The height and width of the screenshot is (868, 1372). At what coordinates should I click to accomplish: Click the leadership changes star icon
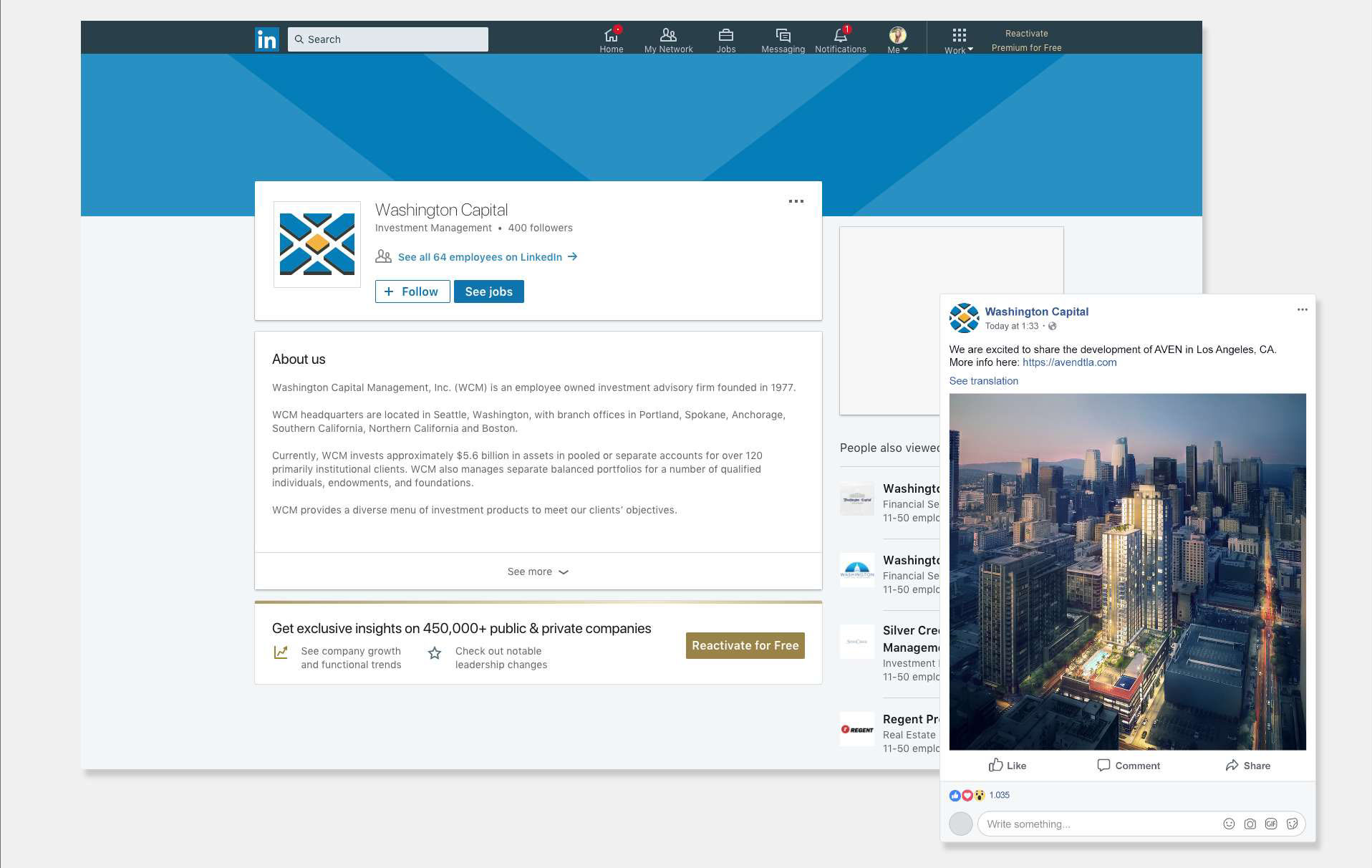[x=435, y=653]
